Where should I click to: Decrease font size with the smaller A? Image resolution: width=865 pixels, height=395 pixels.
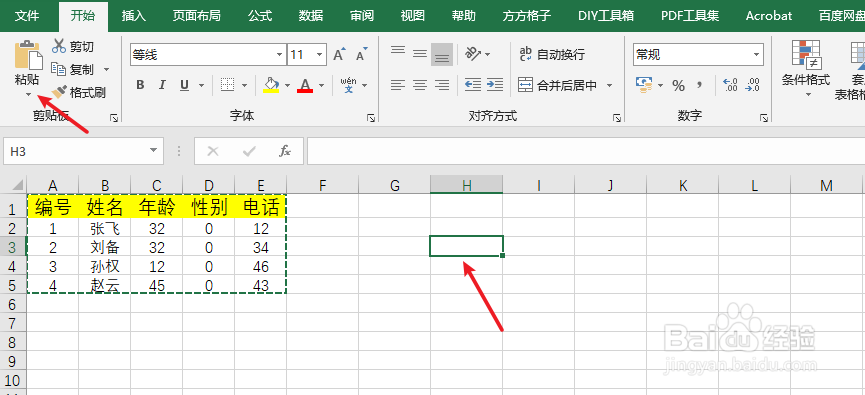pyautogui.click(x=361, y=55)
